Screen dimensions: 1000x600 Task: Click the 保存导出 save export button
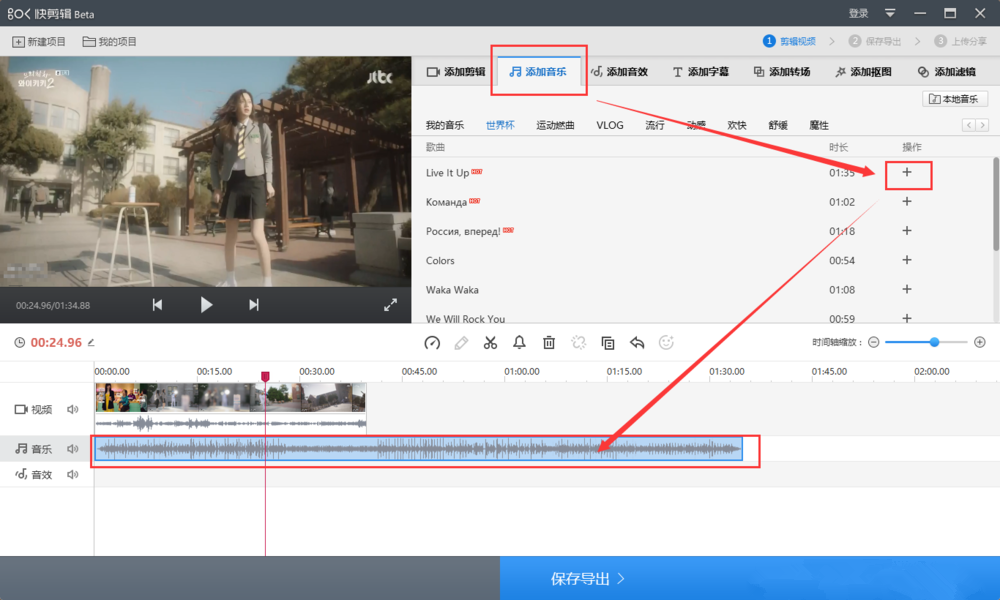pos(588,578)
